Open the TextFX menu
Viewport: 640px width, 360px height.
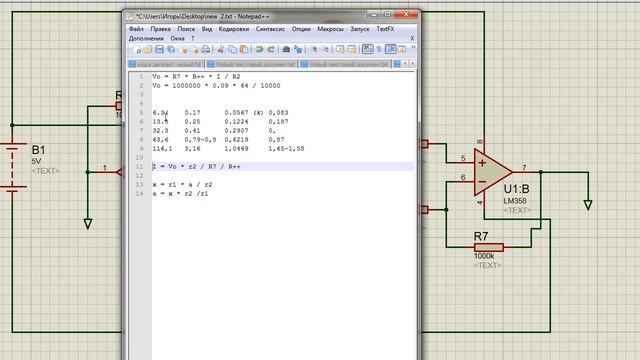click(x=385, y=29)
